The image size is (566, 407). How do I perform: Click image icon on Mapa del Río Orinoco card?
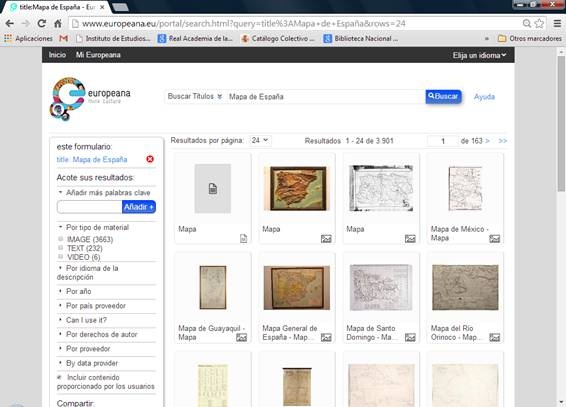pos(495,337)
